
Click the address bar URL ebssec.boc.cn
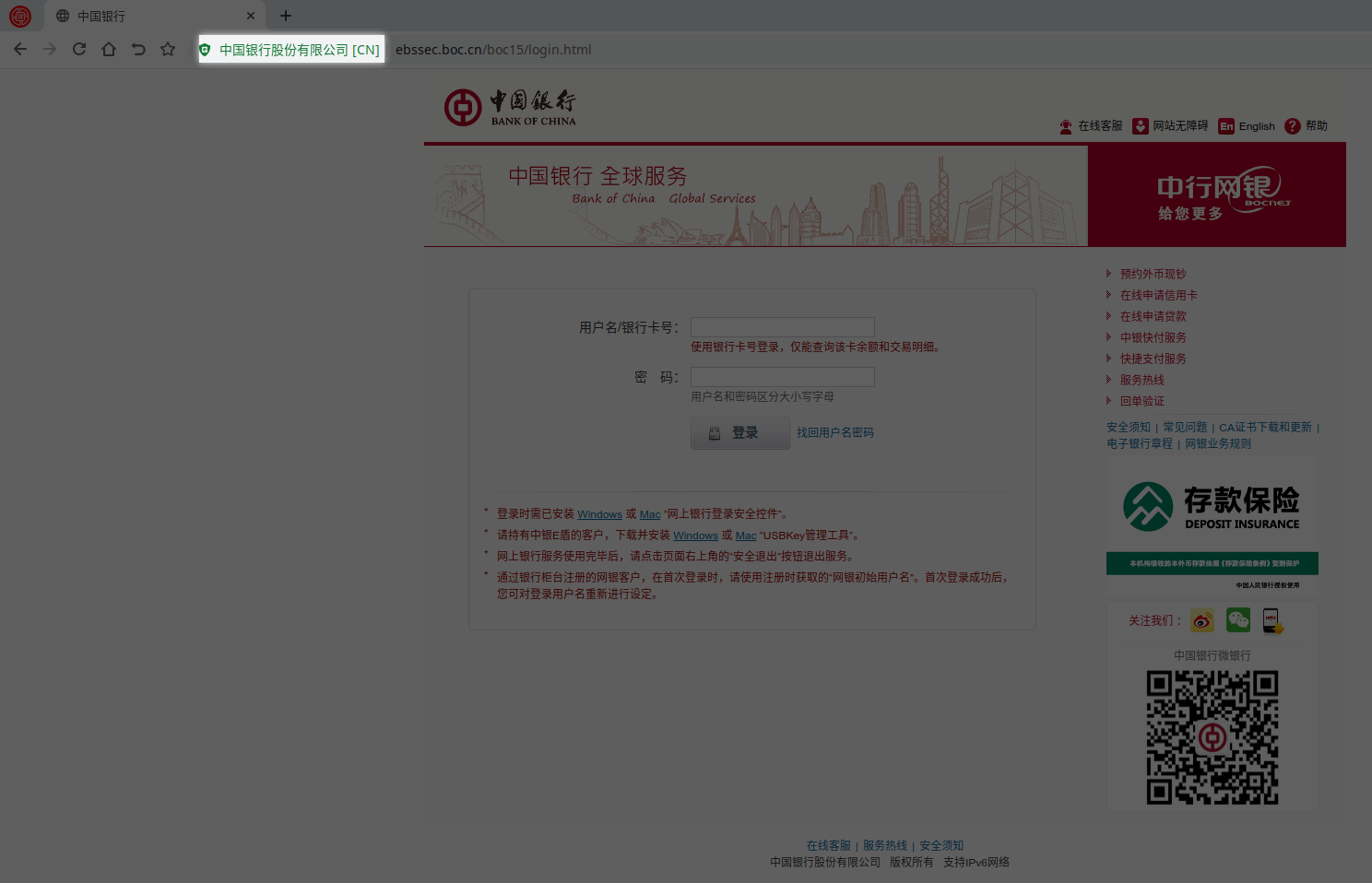493,50
